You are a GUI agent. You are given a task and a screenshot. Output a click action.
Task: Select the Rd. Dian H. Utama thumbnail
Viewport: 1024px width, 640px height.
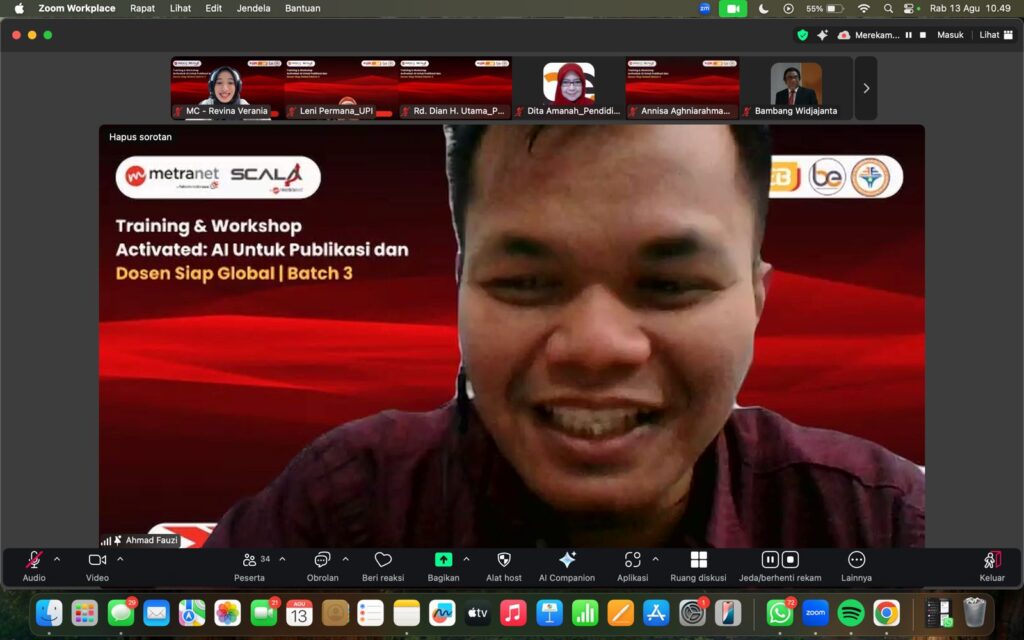(455, 88)
